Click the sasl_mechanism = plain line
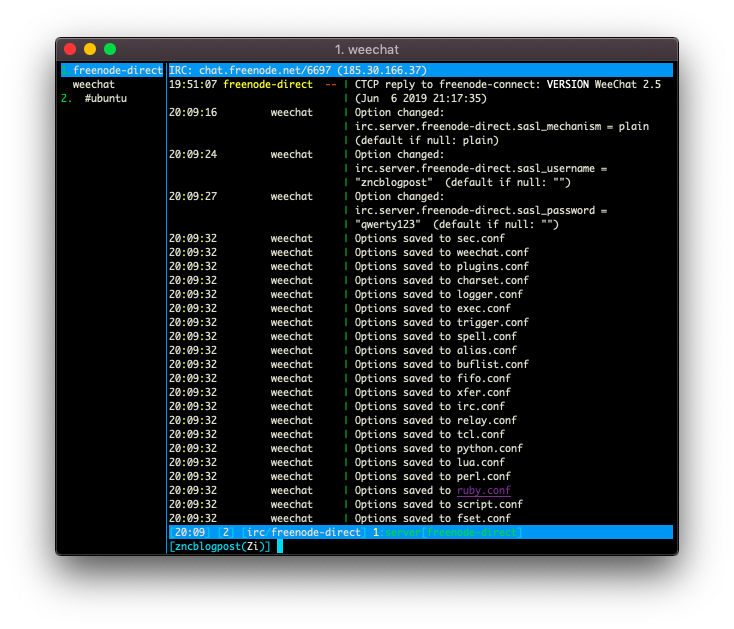The height and width of the screenshot is (629, 734). (x=501, y=126)
